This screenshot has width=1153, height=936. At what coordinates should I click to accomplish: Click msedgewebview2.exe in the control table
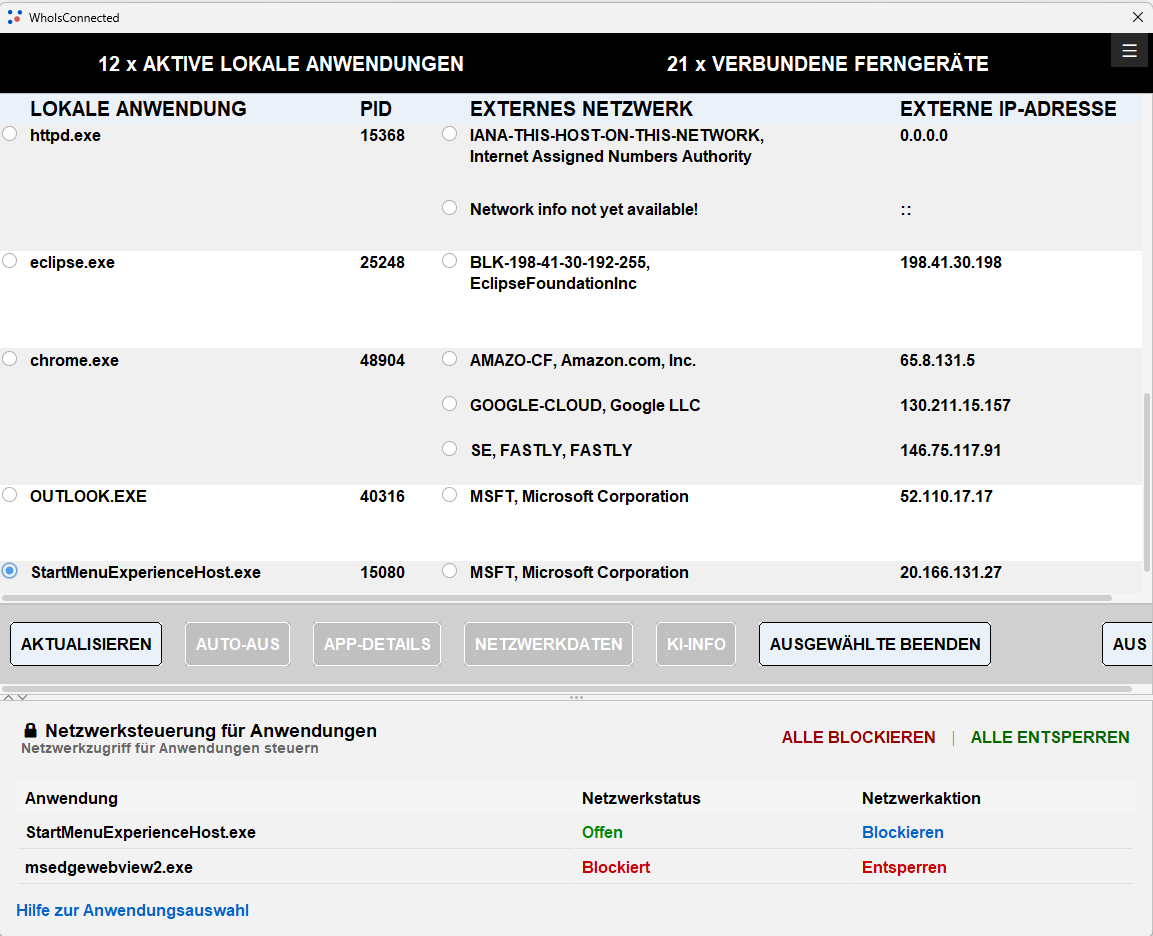click(109, 868)
